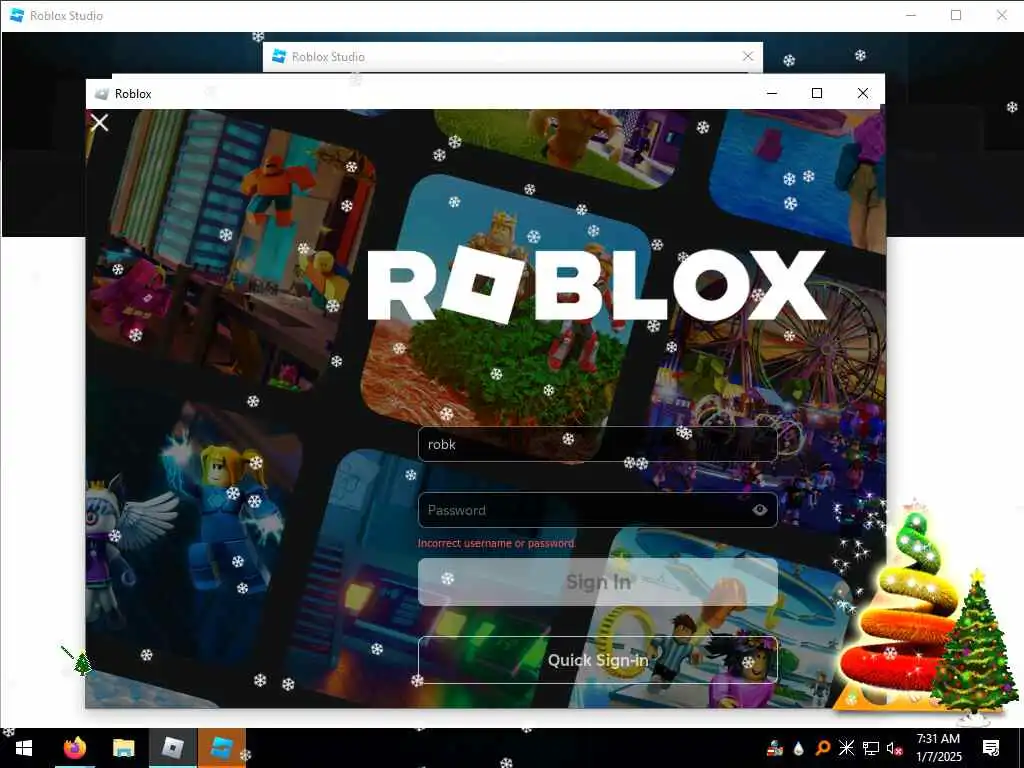1024x768 pixels.
Task: Close the Roblox window
Action: click(x=863, y=93)
